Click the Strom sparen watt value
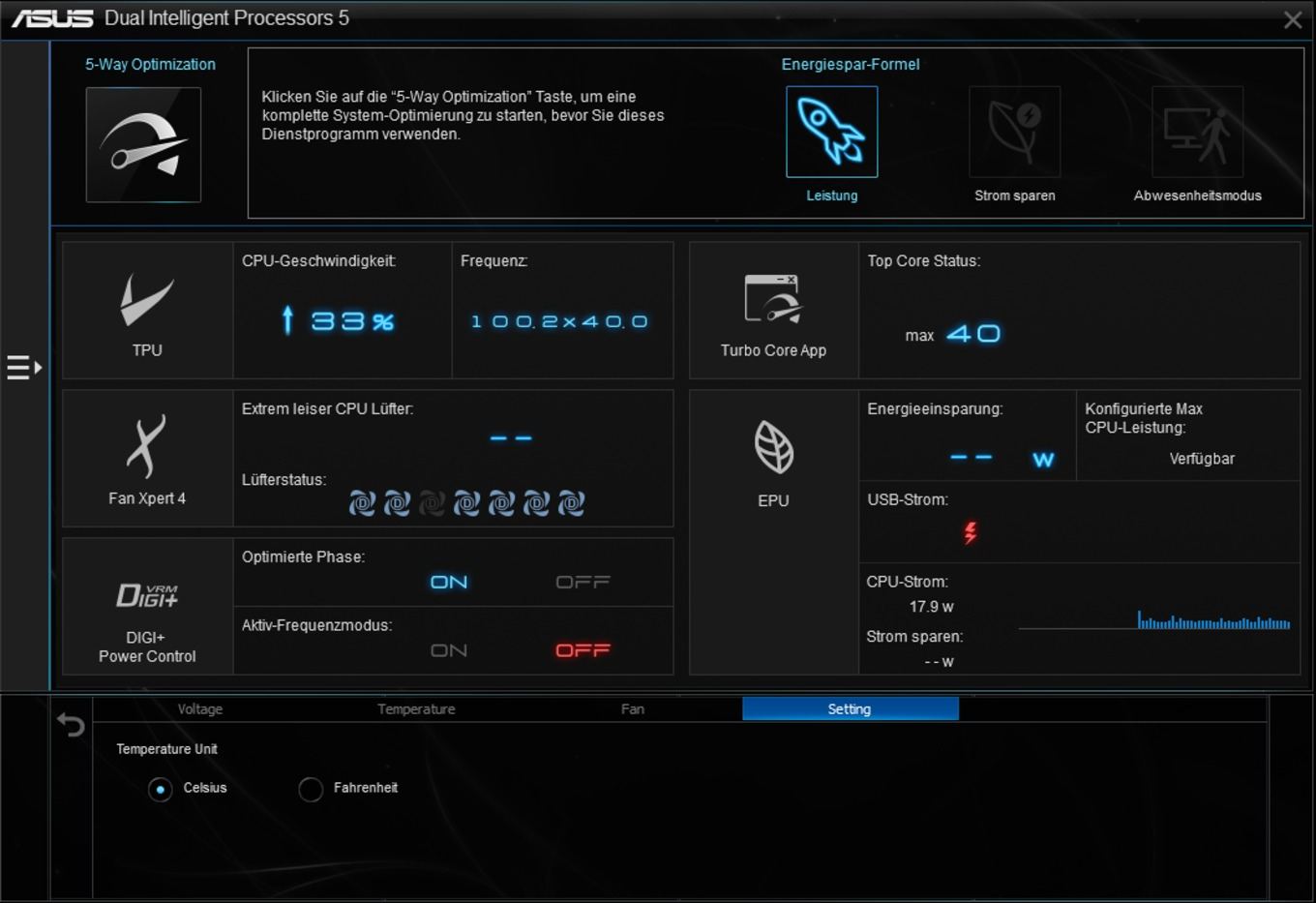The width and height of the screenshot is (1316, 903). [939, 662]
